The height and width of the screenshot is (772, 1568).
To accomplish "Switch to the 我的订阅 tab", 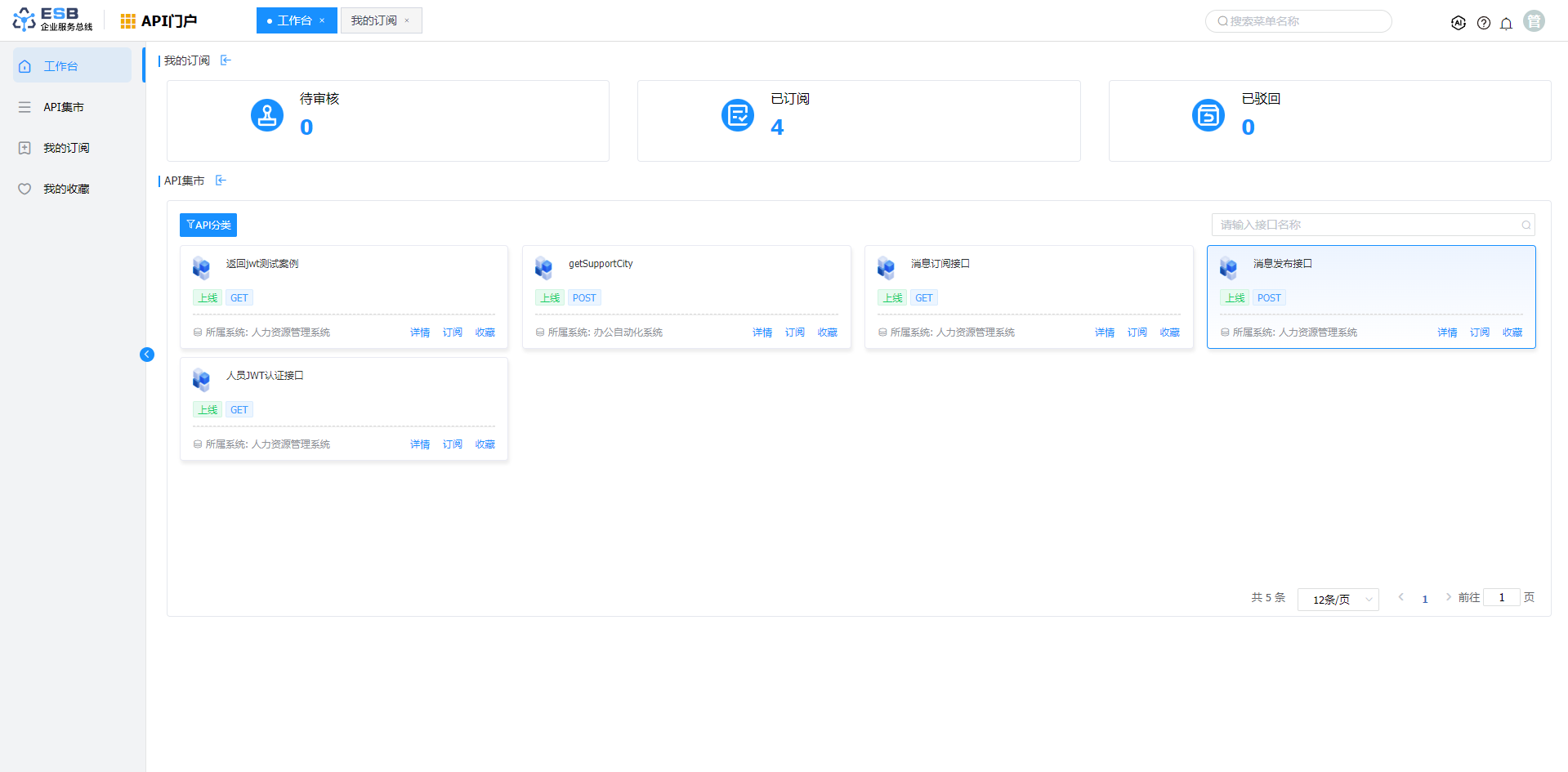I will tap(373, 20).
